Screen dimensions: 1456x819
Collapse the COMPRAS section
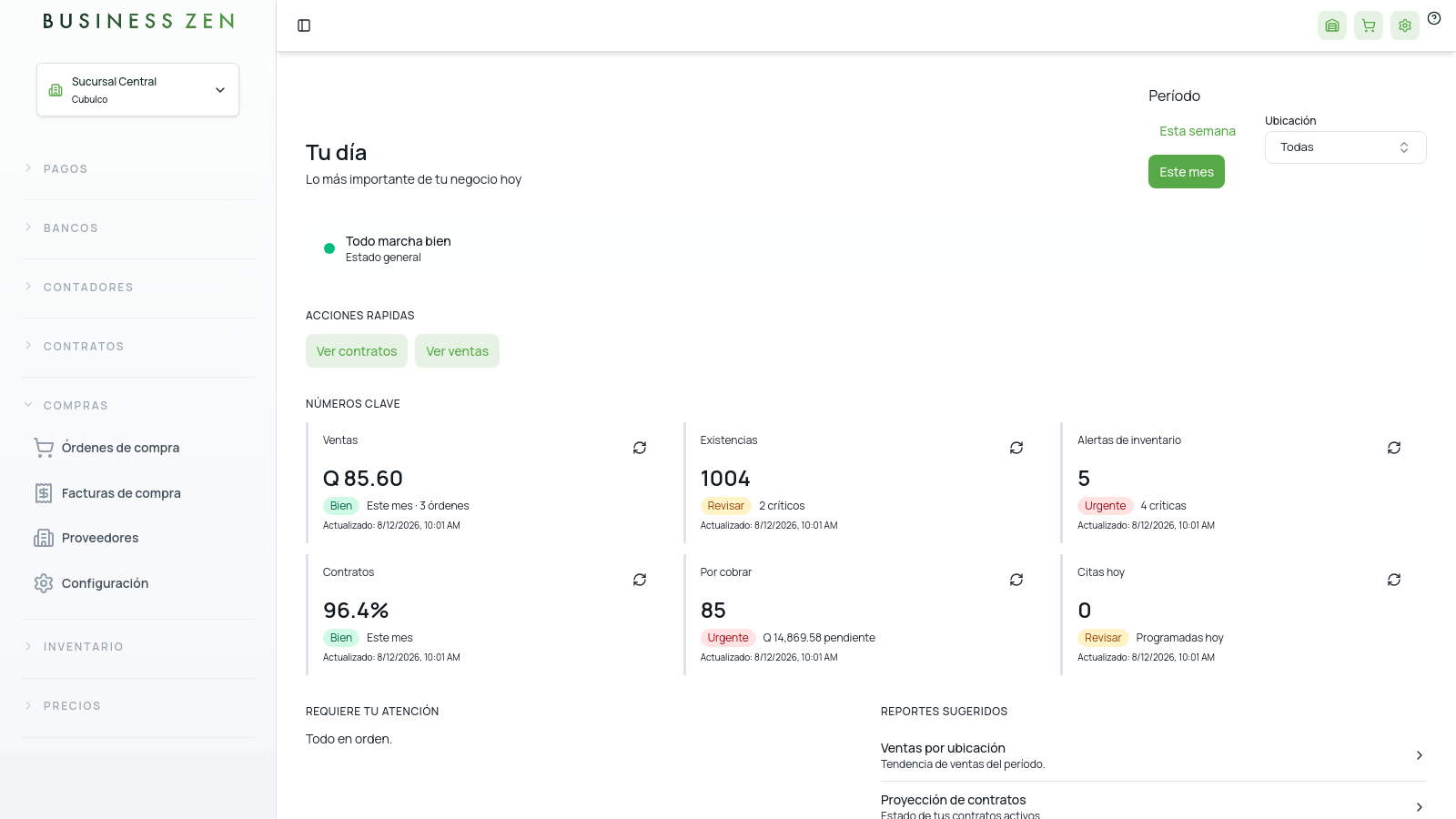[x=137, y=406]
